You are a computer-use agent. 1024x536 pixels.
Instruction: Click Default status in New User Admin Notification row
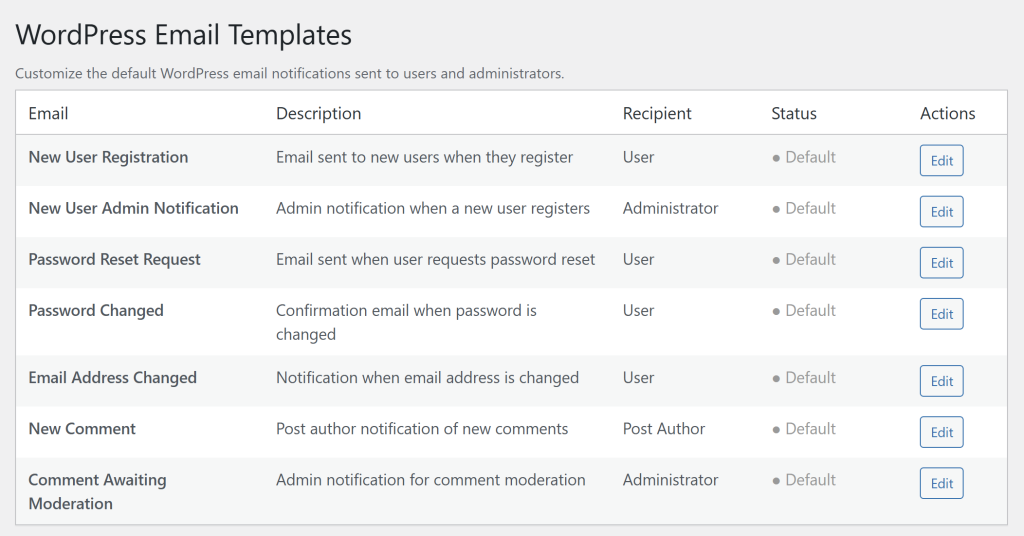coord(804,208)
